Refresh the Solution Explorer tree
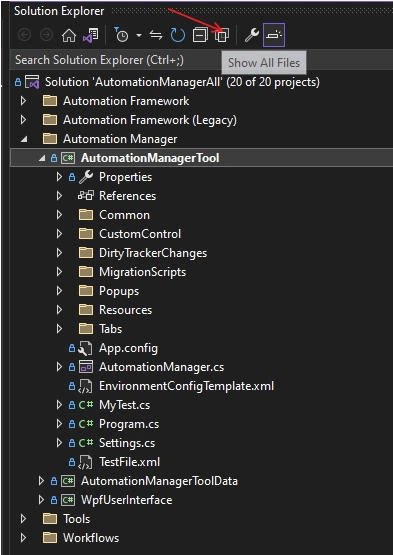This screenshot has width=393, height=555. (177, 35)
